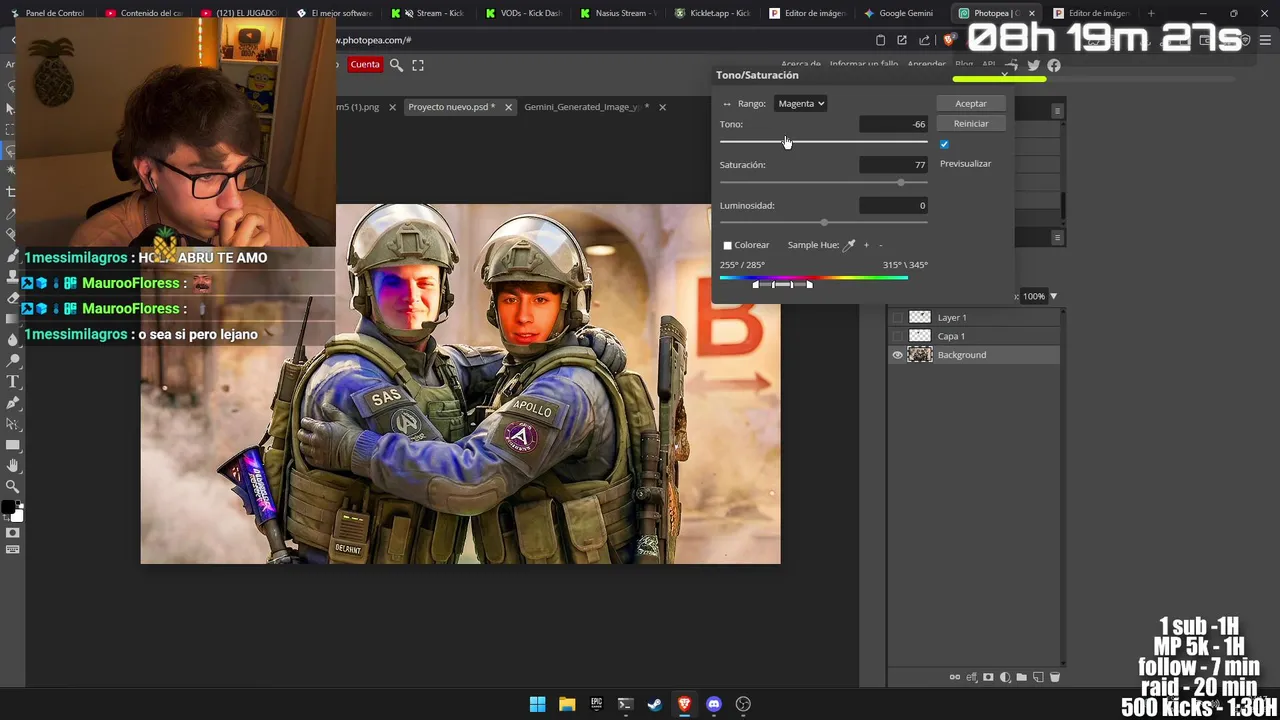Screen dimensions: 1280x720
Task: Select the Eyedropper tool in left toolbar
Action: click(x=11, y=213)
